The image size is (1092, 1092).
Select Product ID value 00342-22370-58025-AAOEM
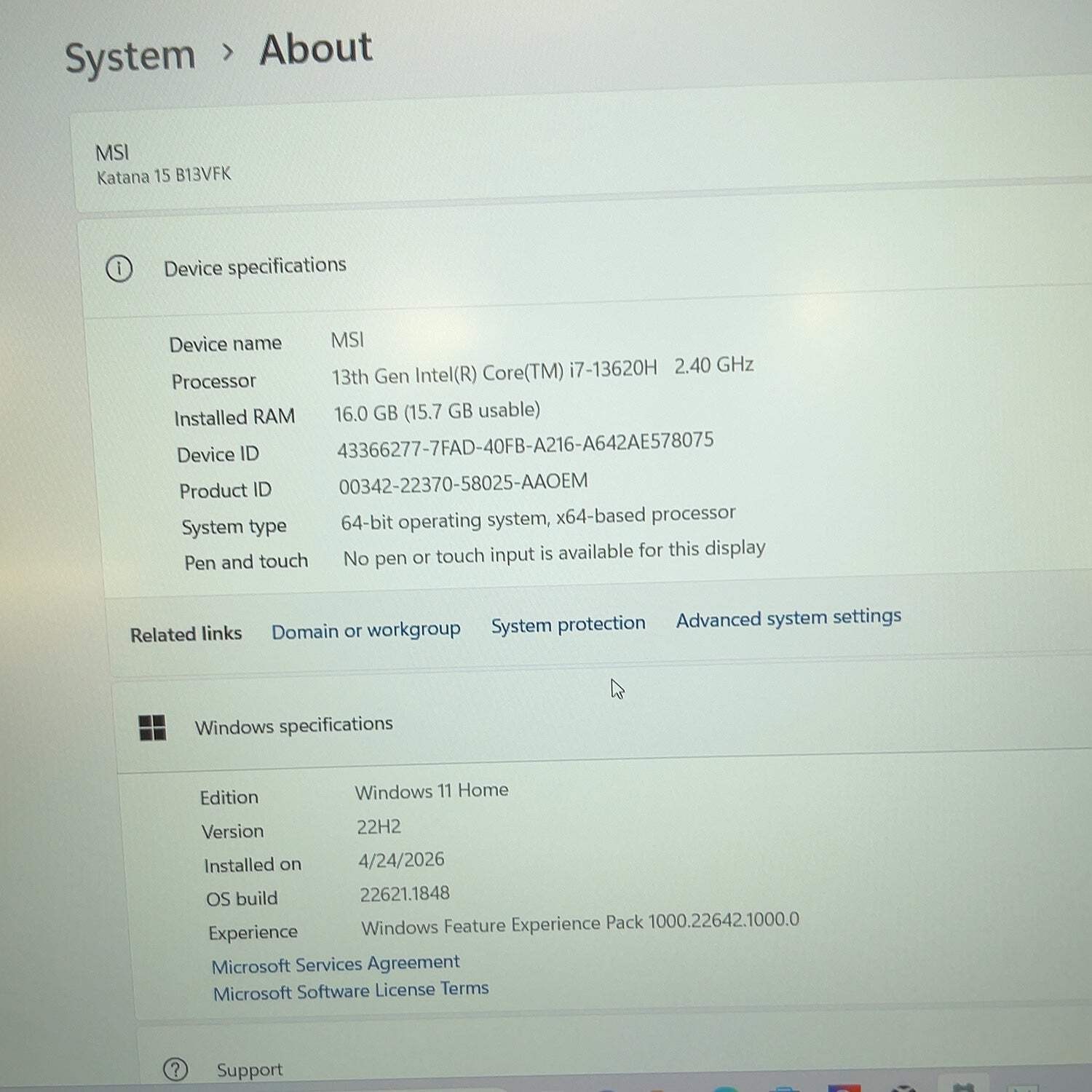(463, 483)
